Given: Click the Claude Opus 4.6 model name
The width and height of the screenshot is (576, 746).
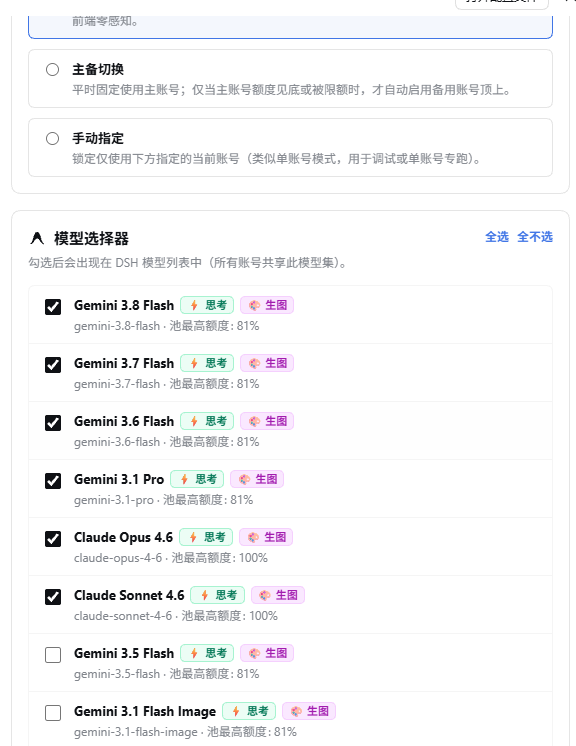Looking at the screenshot, I should pos(123,538).
